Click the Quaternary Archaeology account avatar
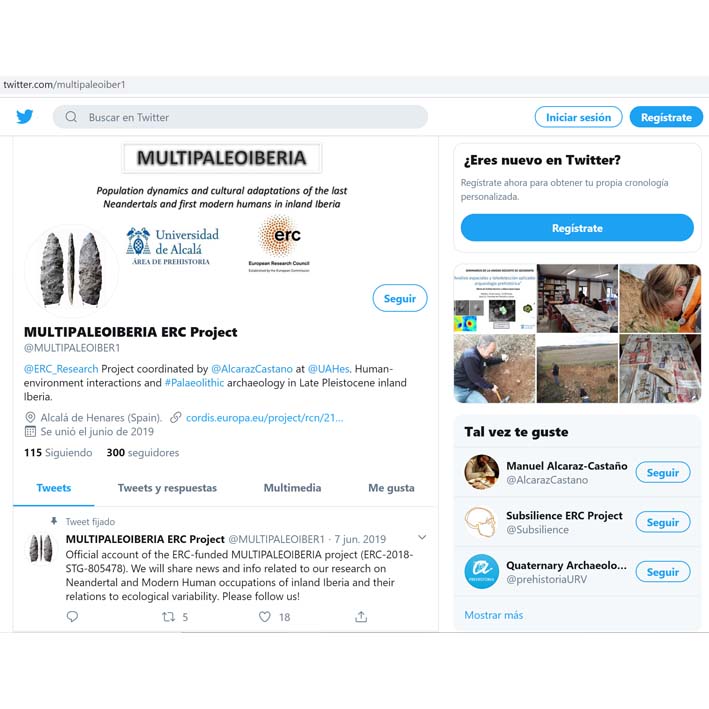This screenshot has height=709, width=709. [482, 572]
